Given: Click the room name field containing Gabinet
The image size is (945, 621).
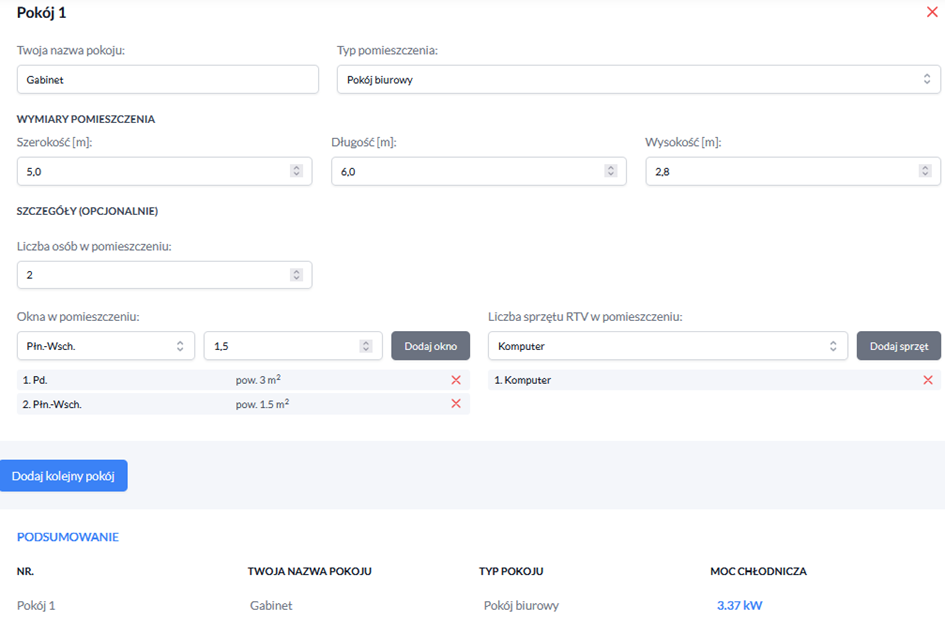Looking at the screenshot, I should tap(167, 80).
